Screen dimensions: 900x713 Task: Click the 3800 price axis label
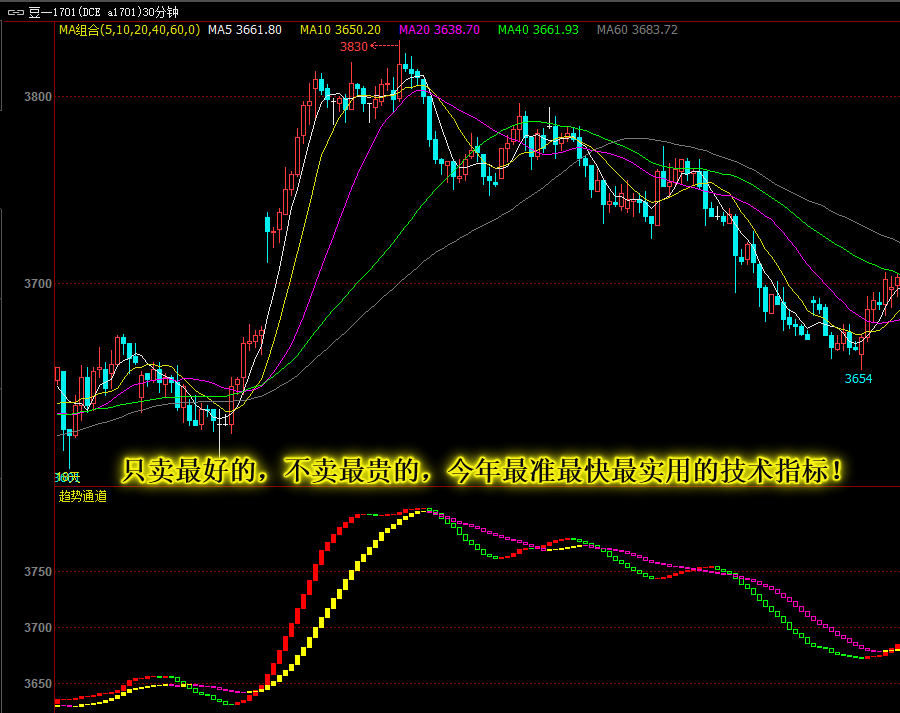coord(38,97)
